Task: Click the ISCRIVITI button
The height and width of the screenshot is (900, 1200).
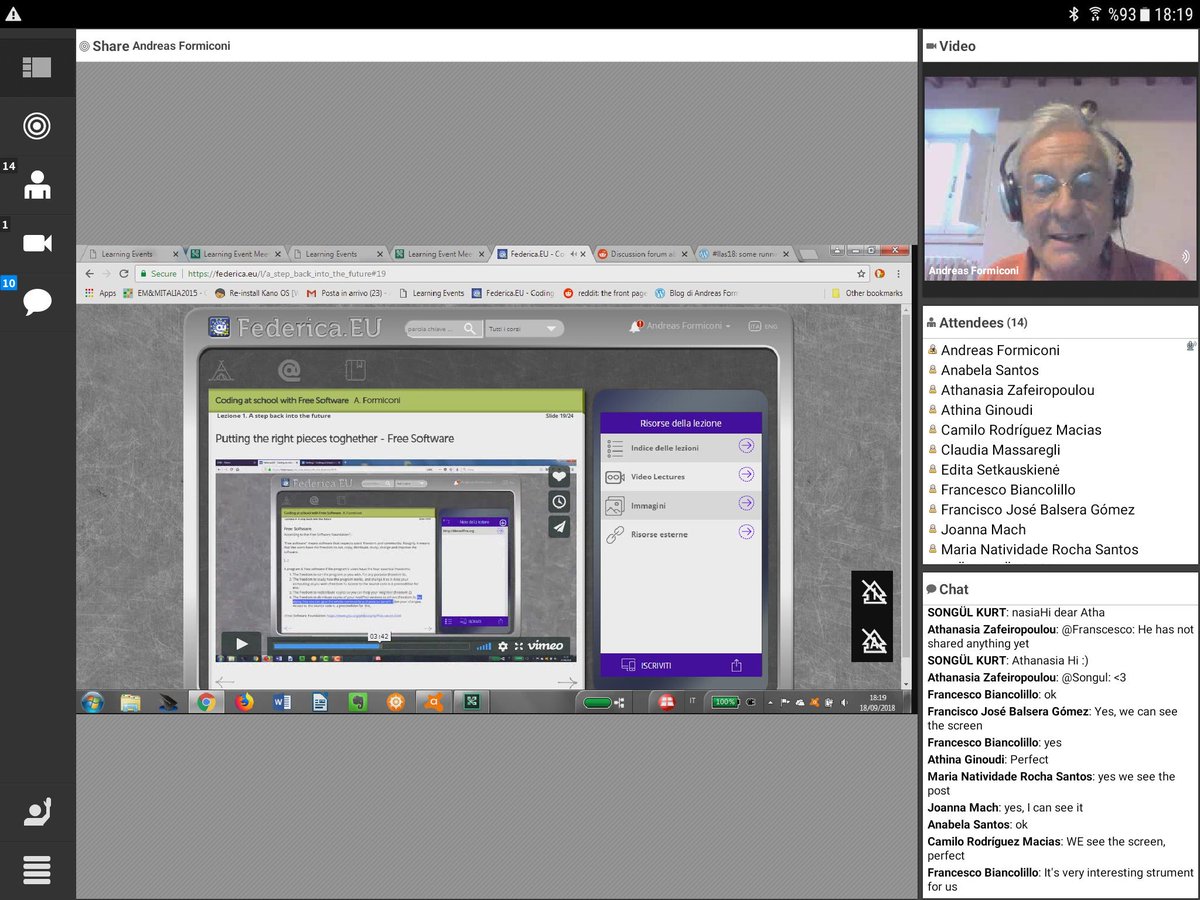Action: (x=647, y=665)
